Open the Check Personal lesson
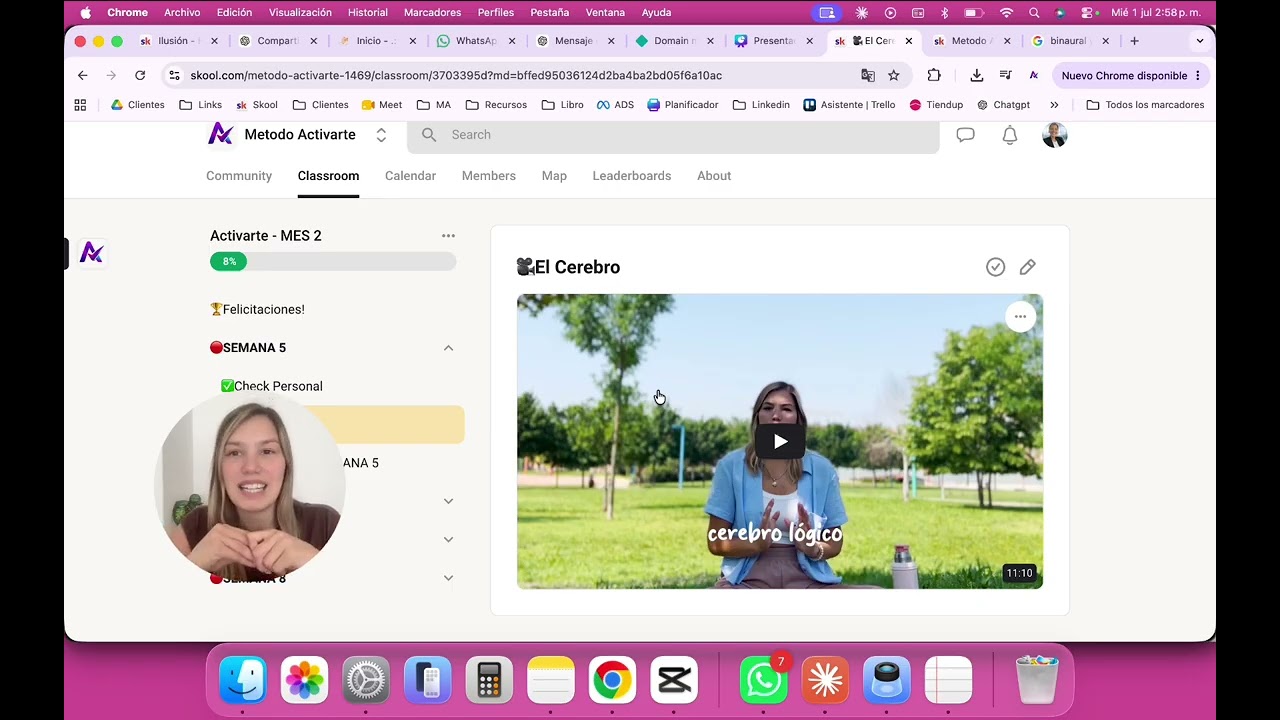The width and height of the screenshot is (1280, 720). [x=271, y=386]
